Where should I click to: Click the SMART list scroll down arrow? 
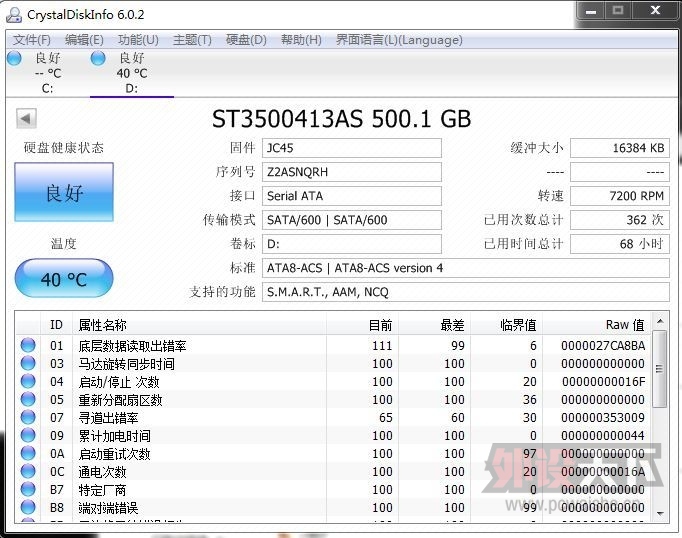660,514
